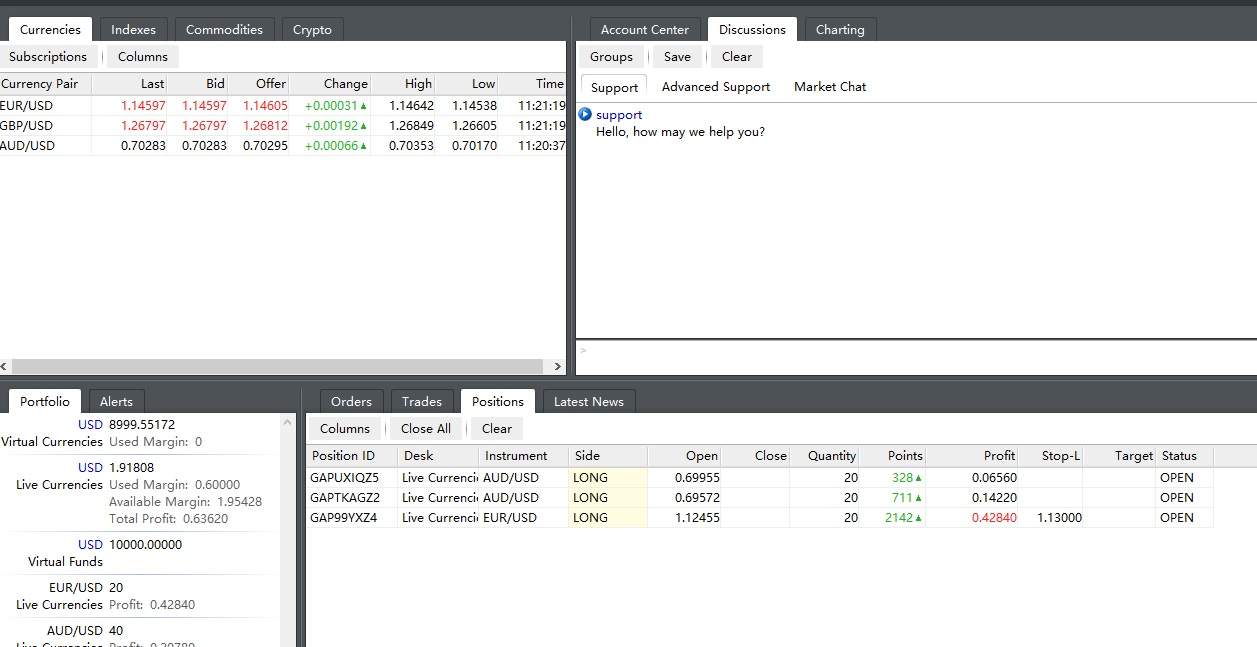Viewport: 1257px width, 647px height.
Task: Open the Latest News tab
Action: (588, 401)
